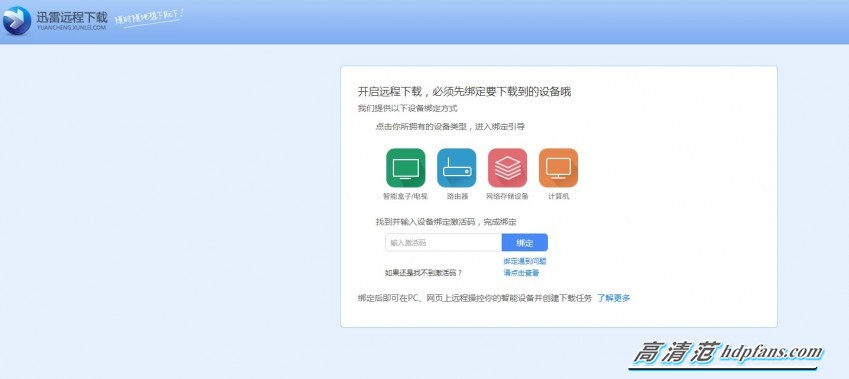Open the 绑定遇到问题 help link

(x=525, y=261)
